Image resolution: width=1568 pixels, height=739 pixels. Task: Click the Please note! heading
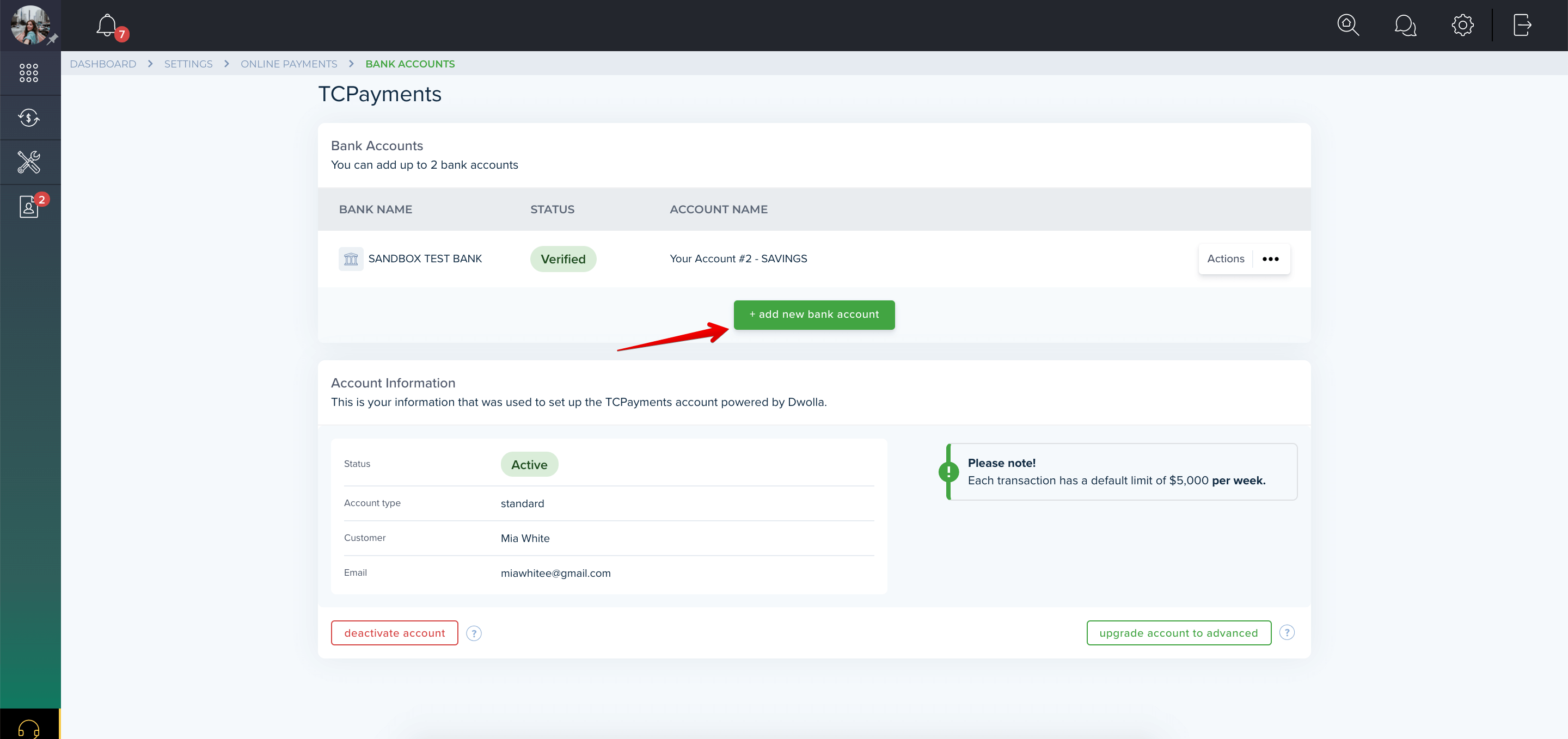(x=1001, y=463)
